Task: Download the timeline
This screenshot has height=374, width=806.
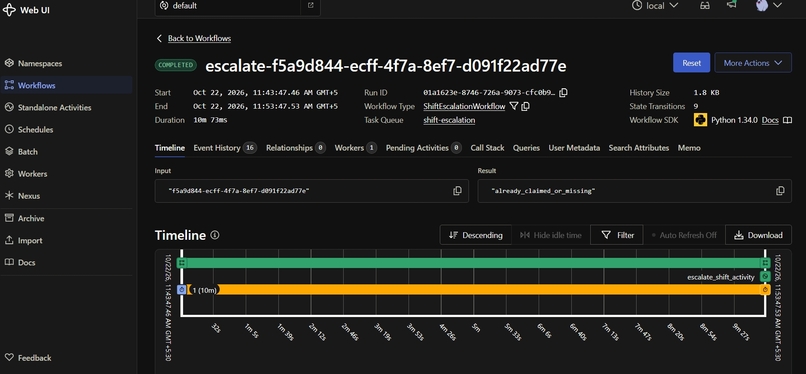Action: point(758,235)
